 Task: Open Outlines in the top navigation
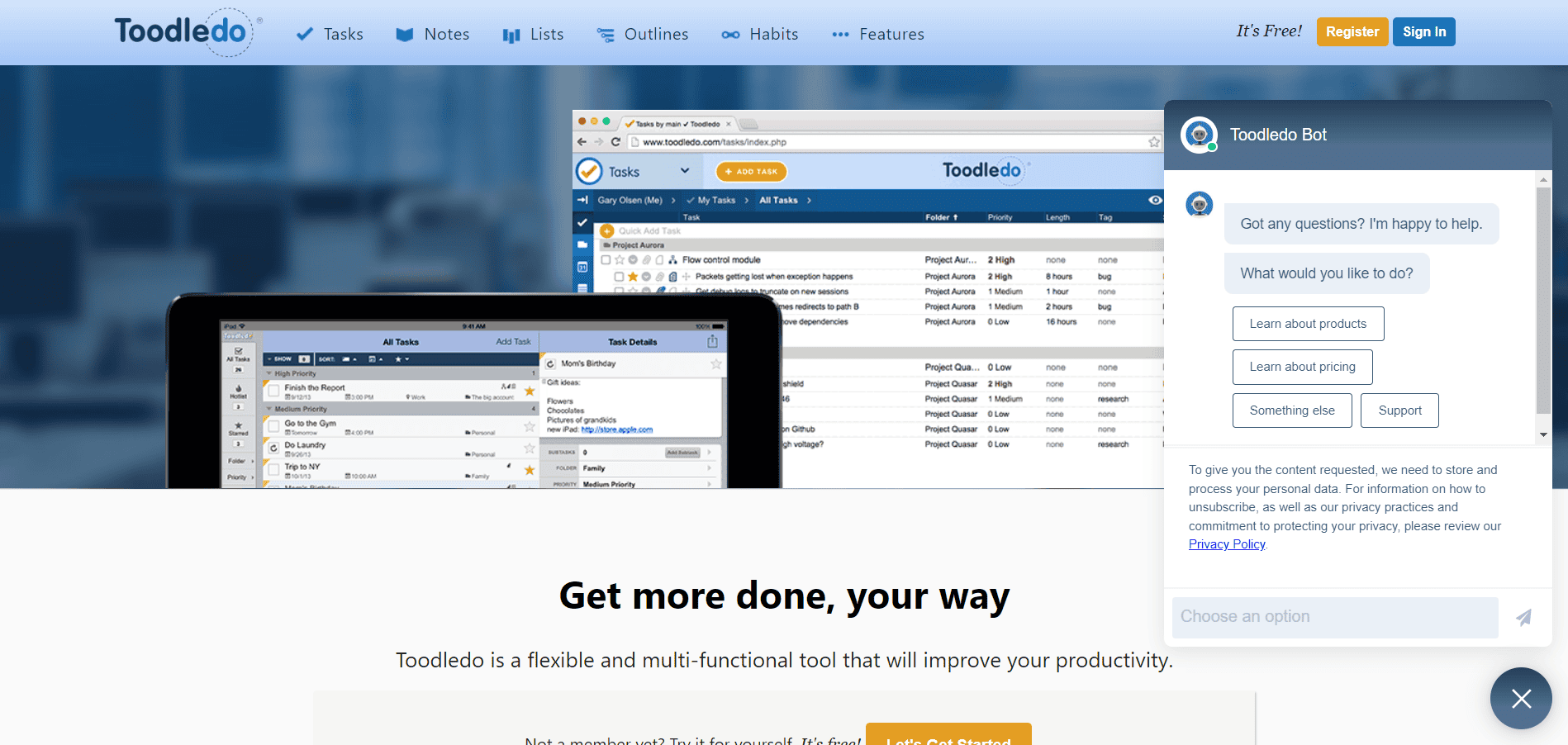coord(643,34)
